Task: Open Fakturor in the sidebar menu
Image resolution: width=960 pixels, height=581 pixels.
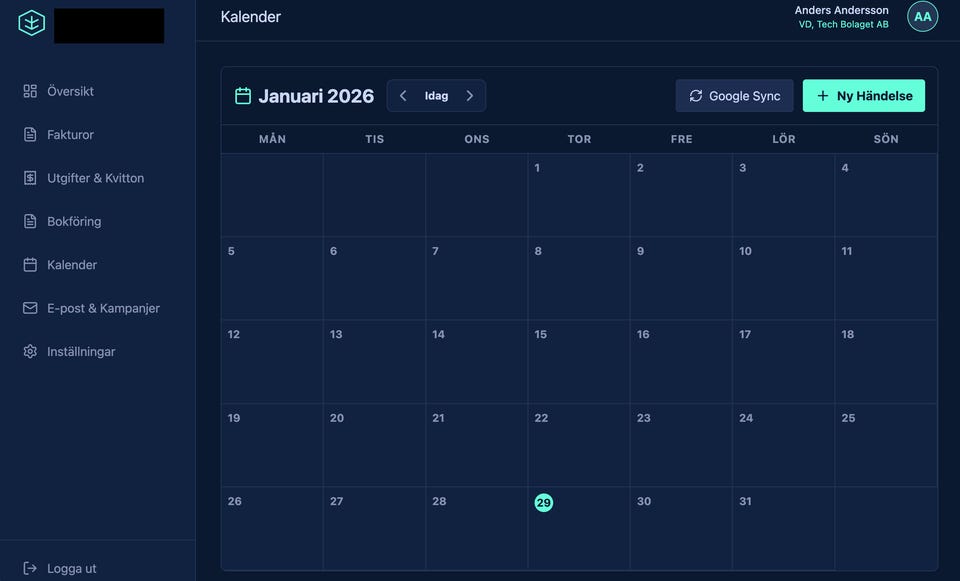Action: pos(70,134)
